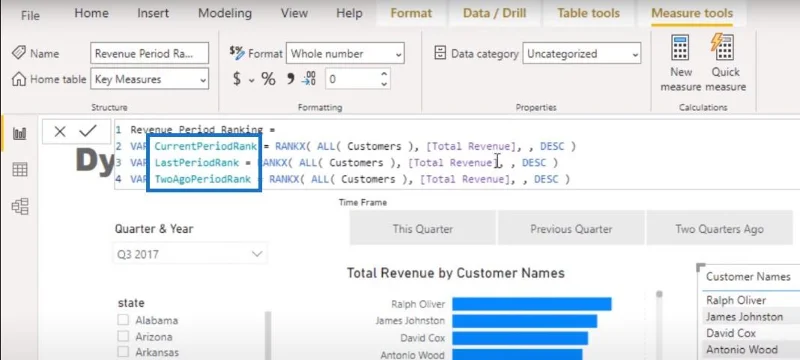The height and width of the screenshot is (360, 800).
Task: Click the David Cox revenue bar
Action: coord(520,338)
